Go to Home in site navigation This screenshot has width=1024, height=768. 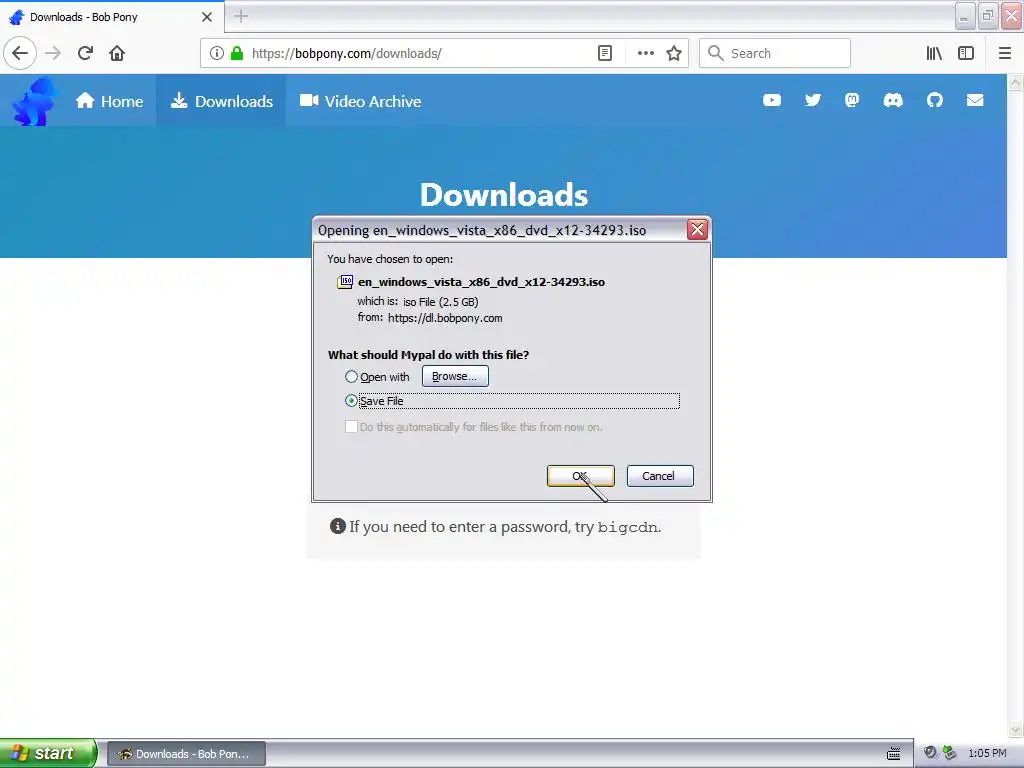pyautogui.click(x=109, y=101)
